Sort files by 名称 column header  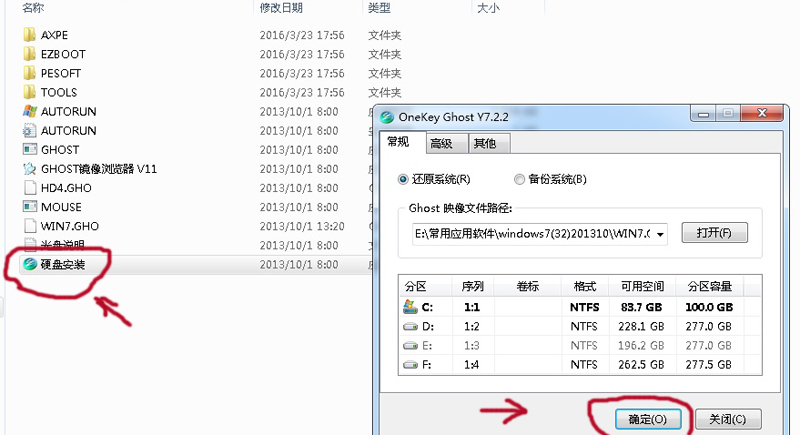point(33,8)
